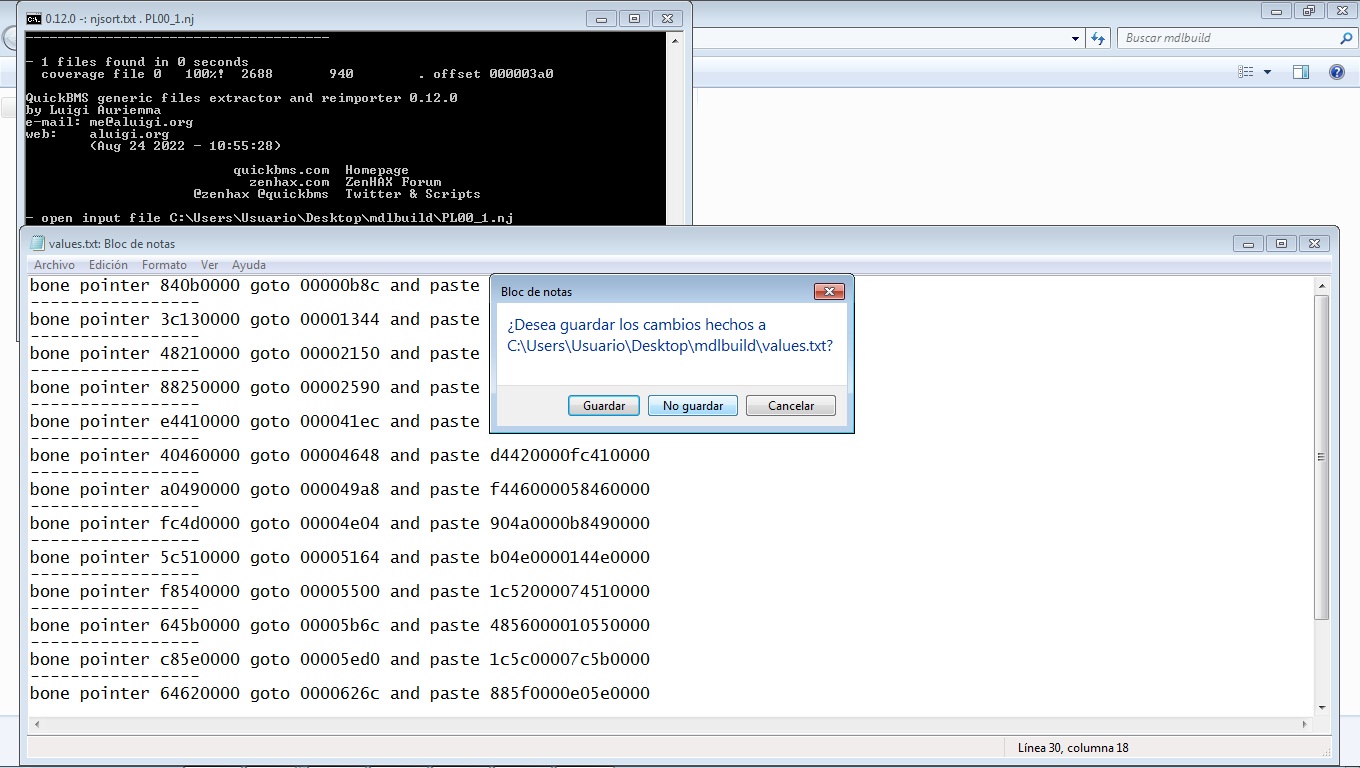Click the line with bone pointer 88250000
The height and width of the screenshot is (768, 1360).
pos(255,388)
